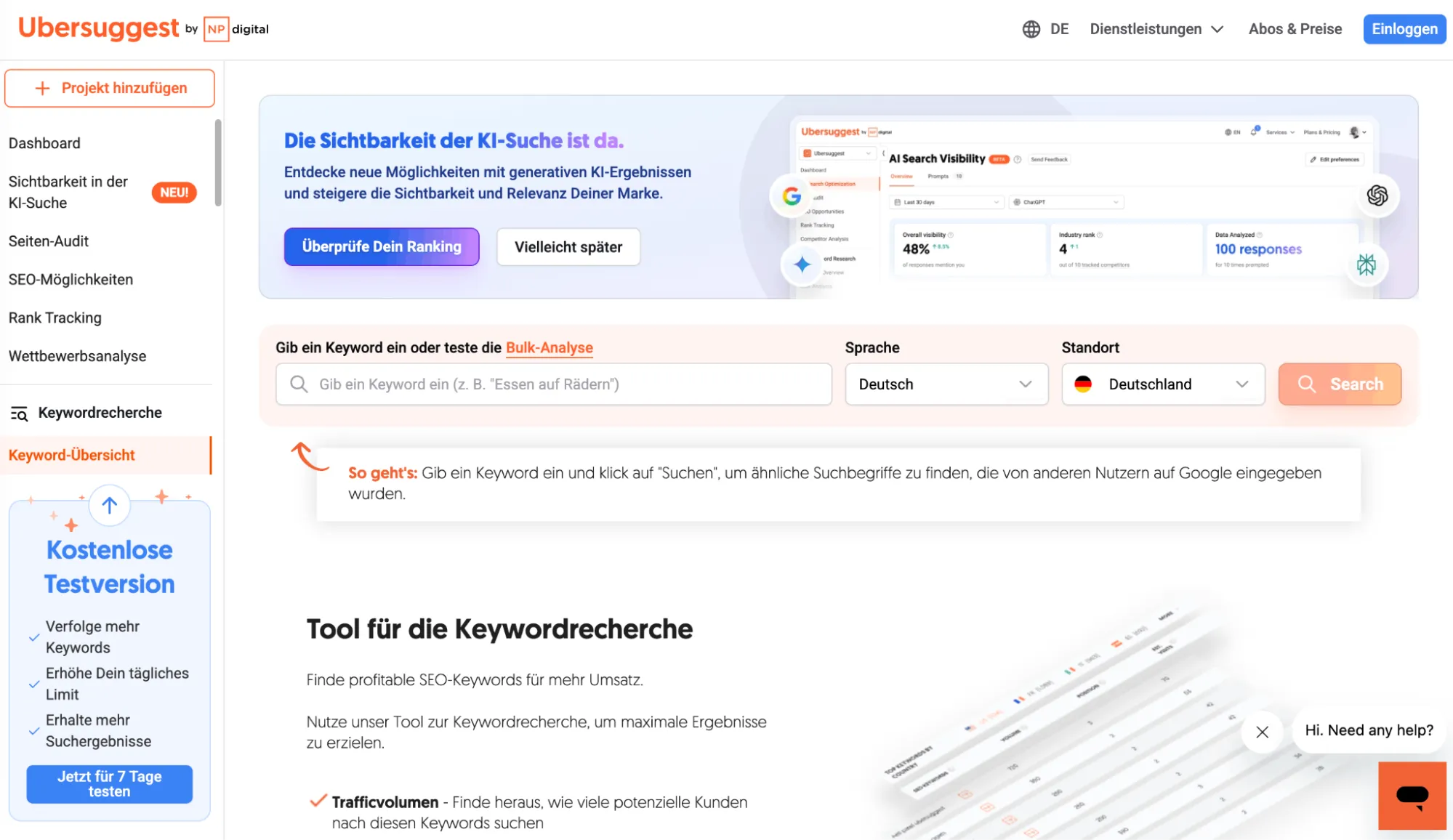Open the Standort dropdown showing Deutschland
The image size is (1453, 840).
(x=1162, y=384)
